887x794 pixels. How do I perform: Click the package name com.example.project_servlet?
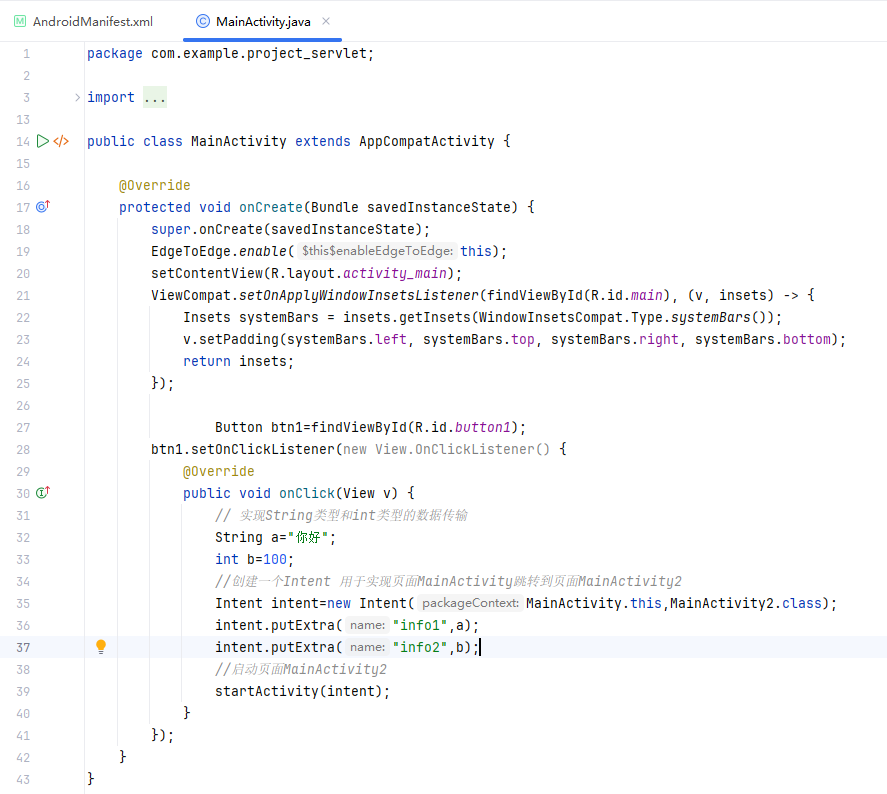coord(259,54)
